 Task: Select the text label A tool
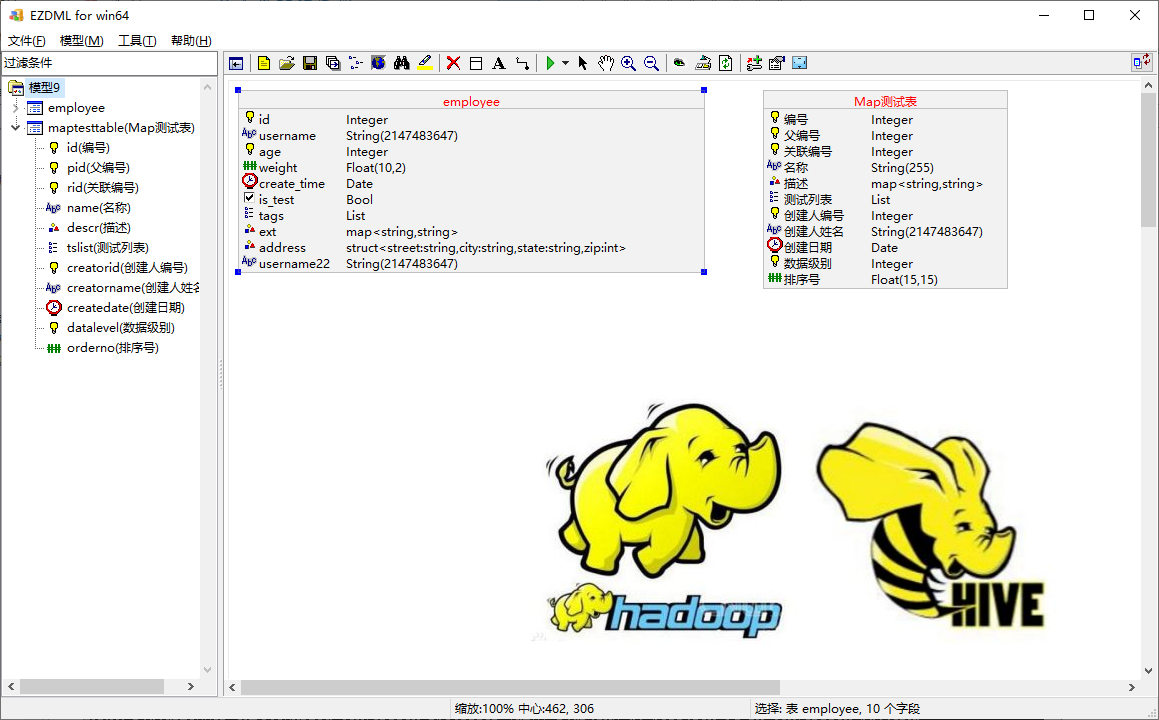coord(499,64)
